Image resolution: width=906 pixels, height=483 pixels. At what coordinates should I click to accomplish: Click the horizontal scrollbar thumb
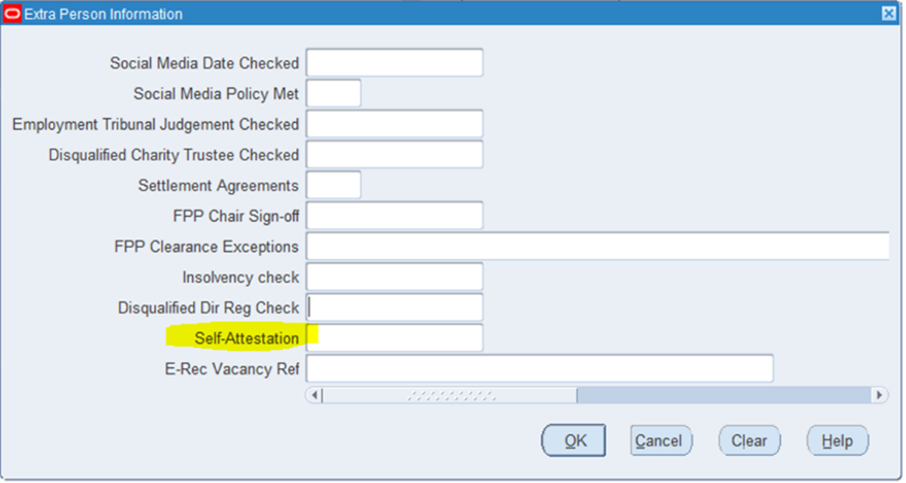click(450, 395)
